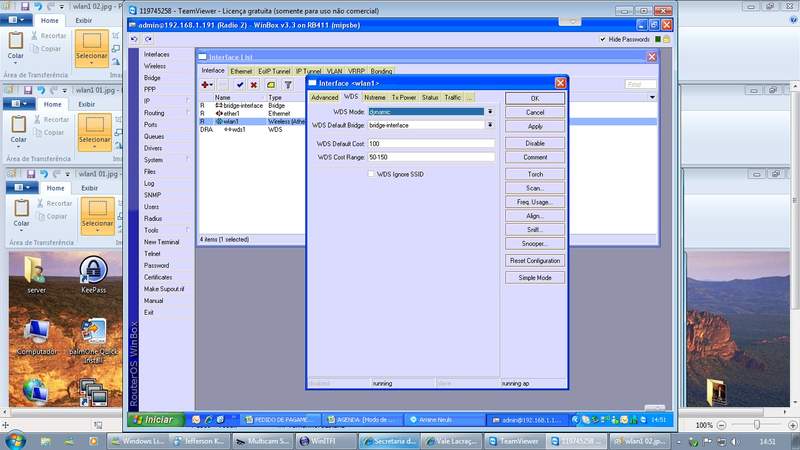Open the WDS Default Bridge dropdown arrow
800x450 pixels.
coord(490,125)
